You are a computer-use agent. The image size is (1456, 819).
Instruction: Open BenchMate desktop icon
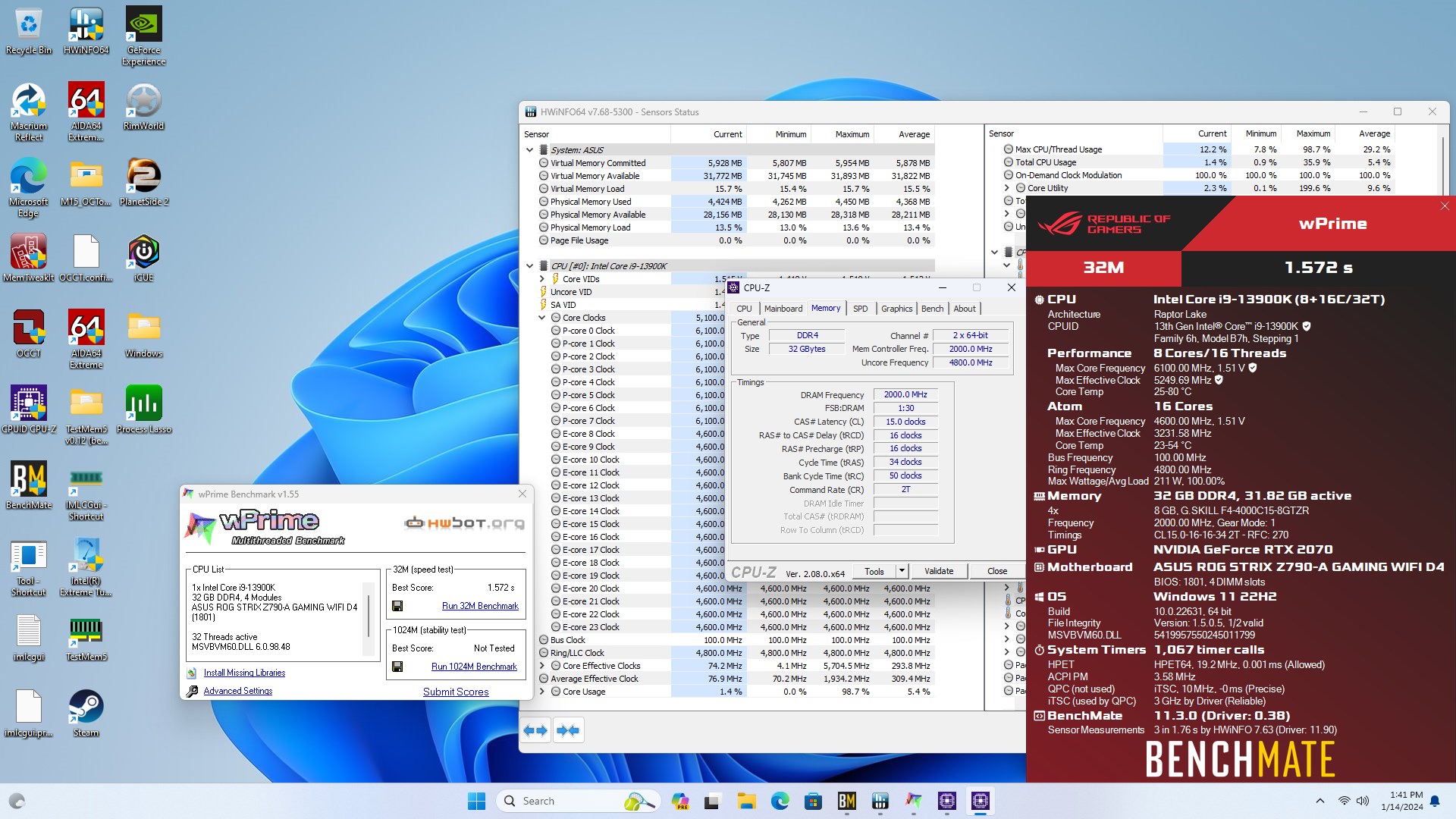pyautogui.click(x=28, y=485)
